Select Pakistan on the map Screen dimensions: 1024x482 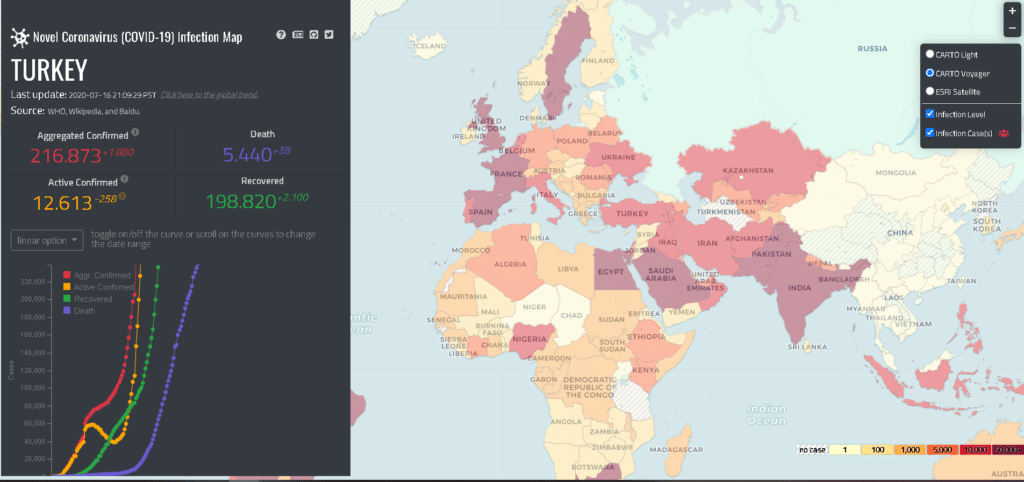[771, 253]
